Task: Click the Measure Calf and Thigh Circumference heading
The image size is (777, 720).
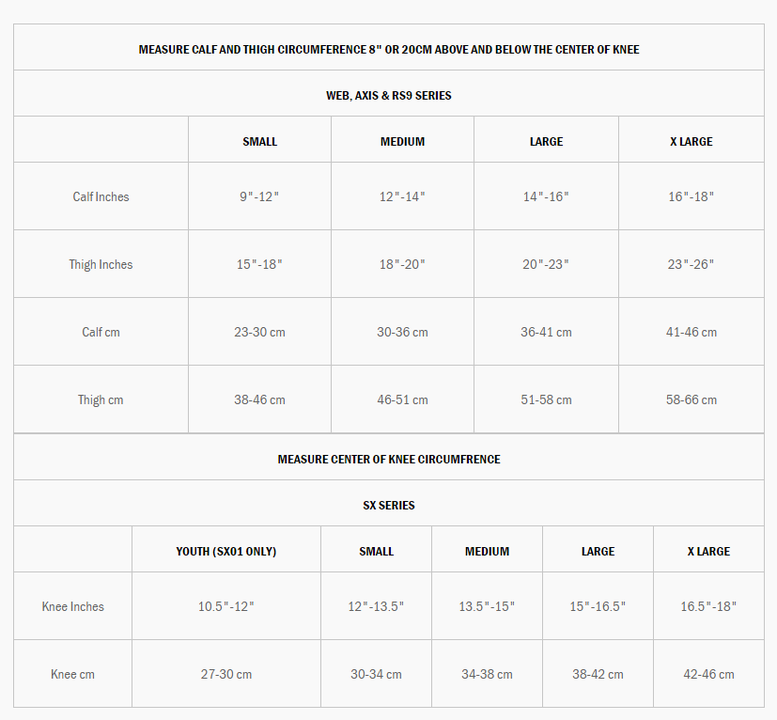Action: point(388,50)
